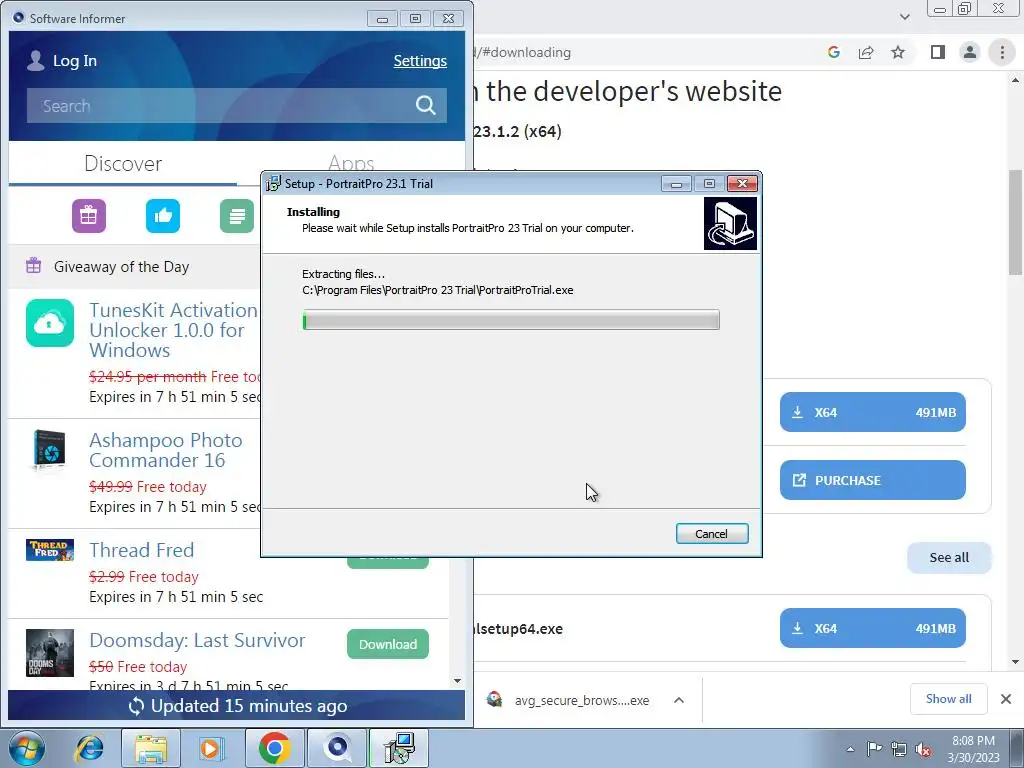Image resolution: width=1024 pixels, height=768 pixels.
Task: Close the Chrome downloads bar
Action: [1006, 699]
